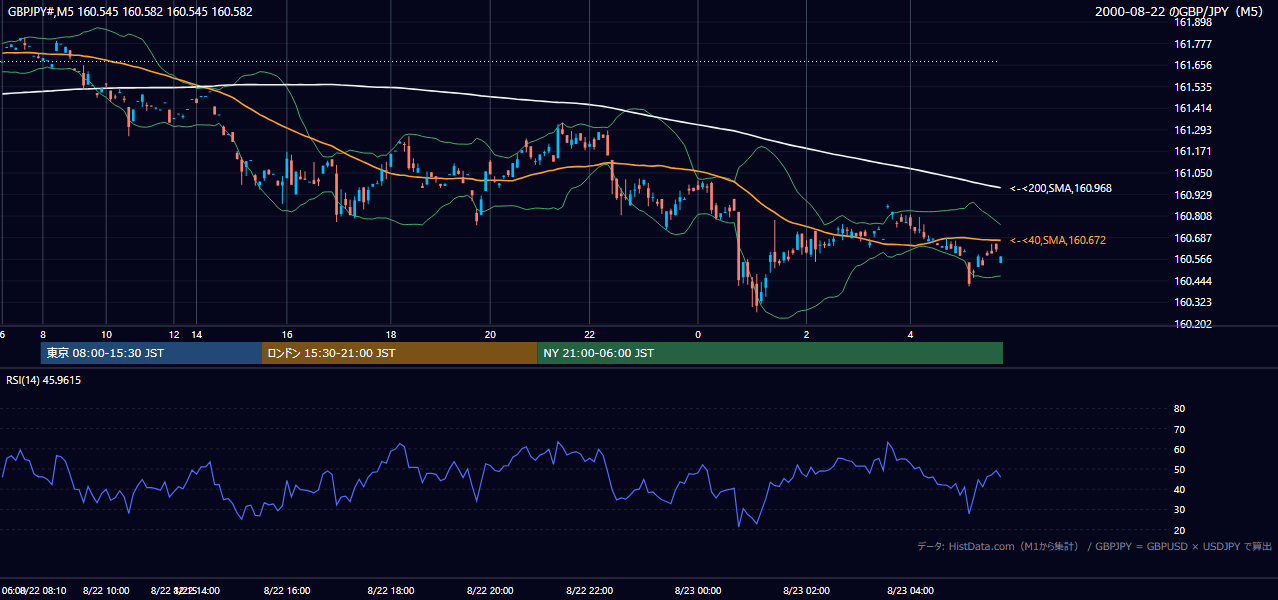Click the RSI(14) 45.9615 indicator label

pyautogui.click(x=44, y=380)
